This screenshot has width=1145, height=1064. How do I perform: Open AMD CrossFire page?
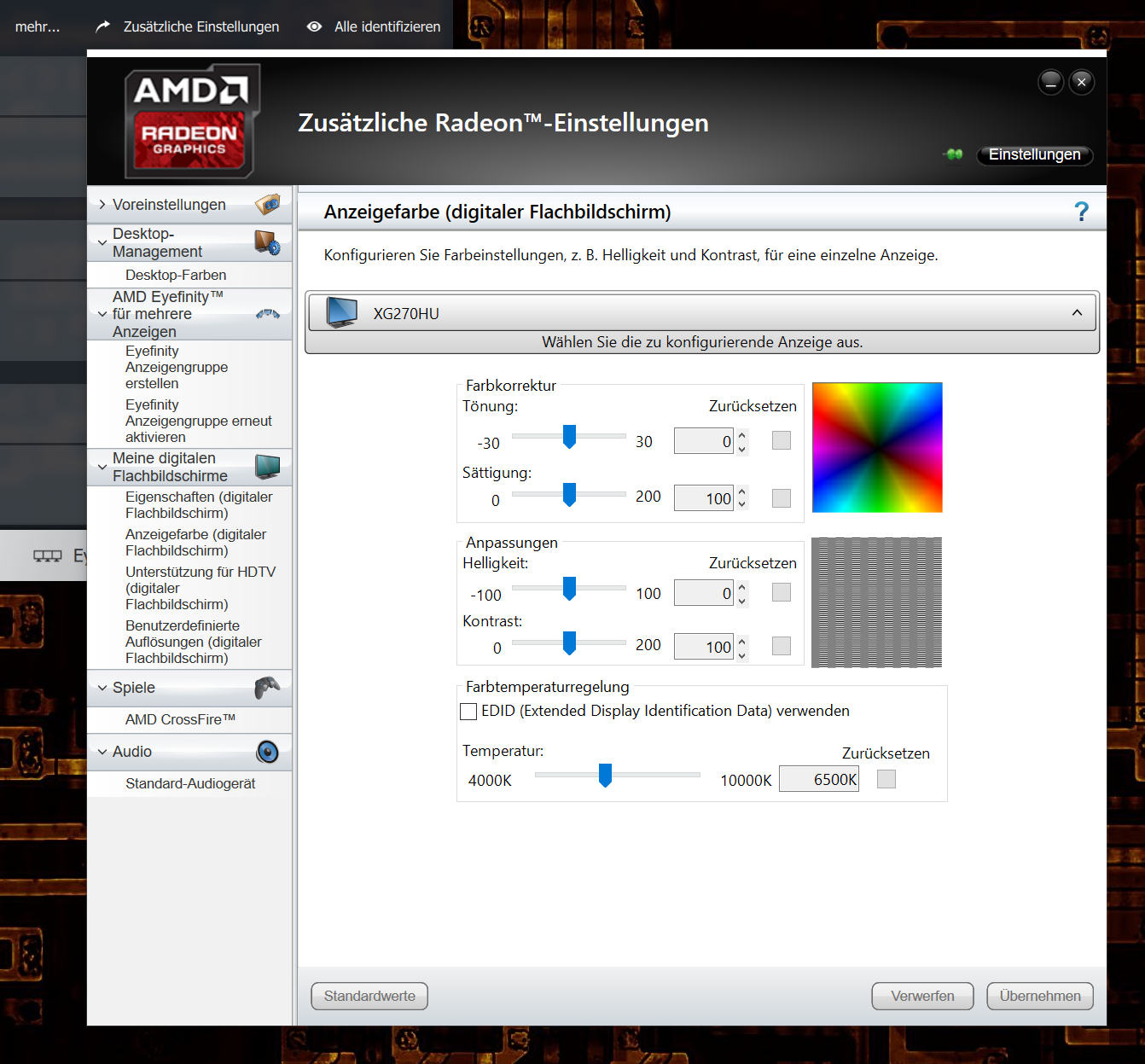(x=180, y=719)
